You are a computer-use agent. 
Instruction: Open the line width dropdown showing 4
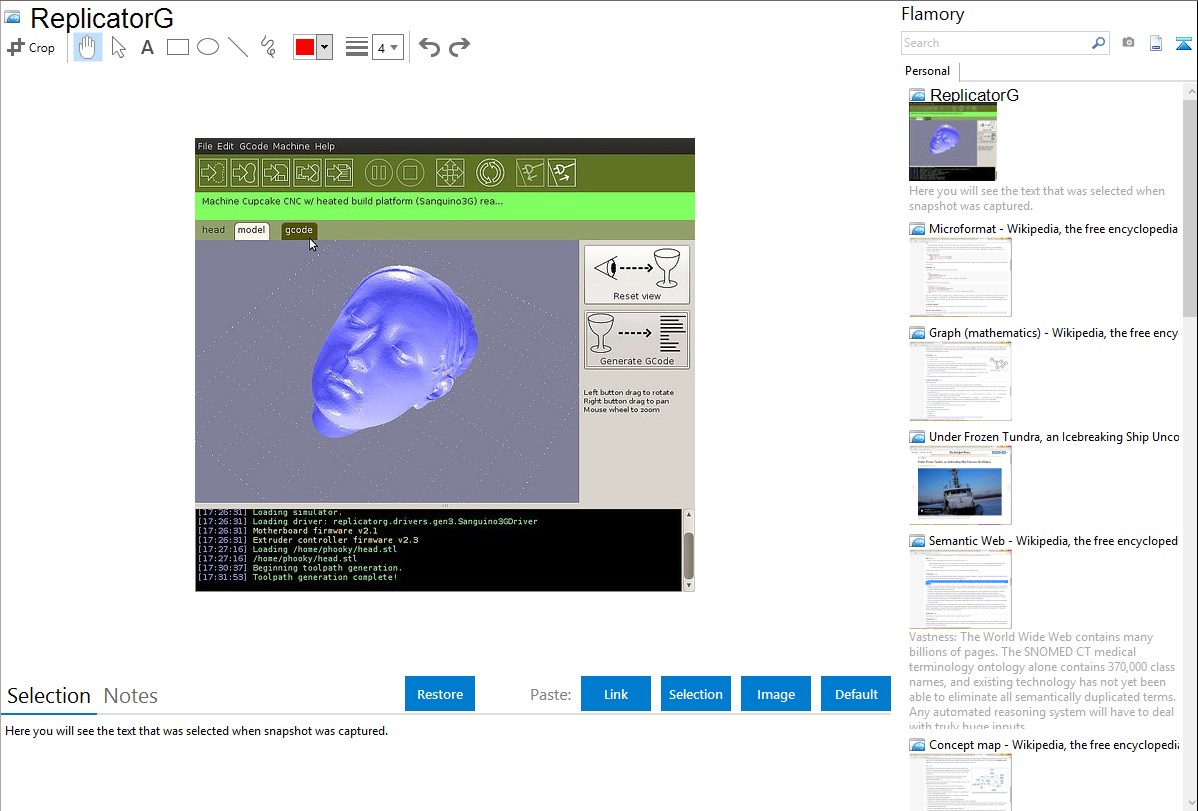coord(387,47)
